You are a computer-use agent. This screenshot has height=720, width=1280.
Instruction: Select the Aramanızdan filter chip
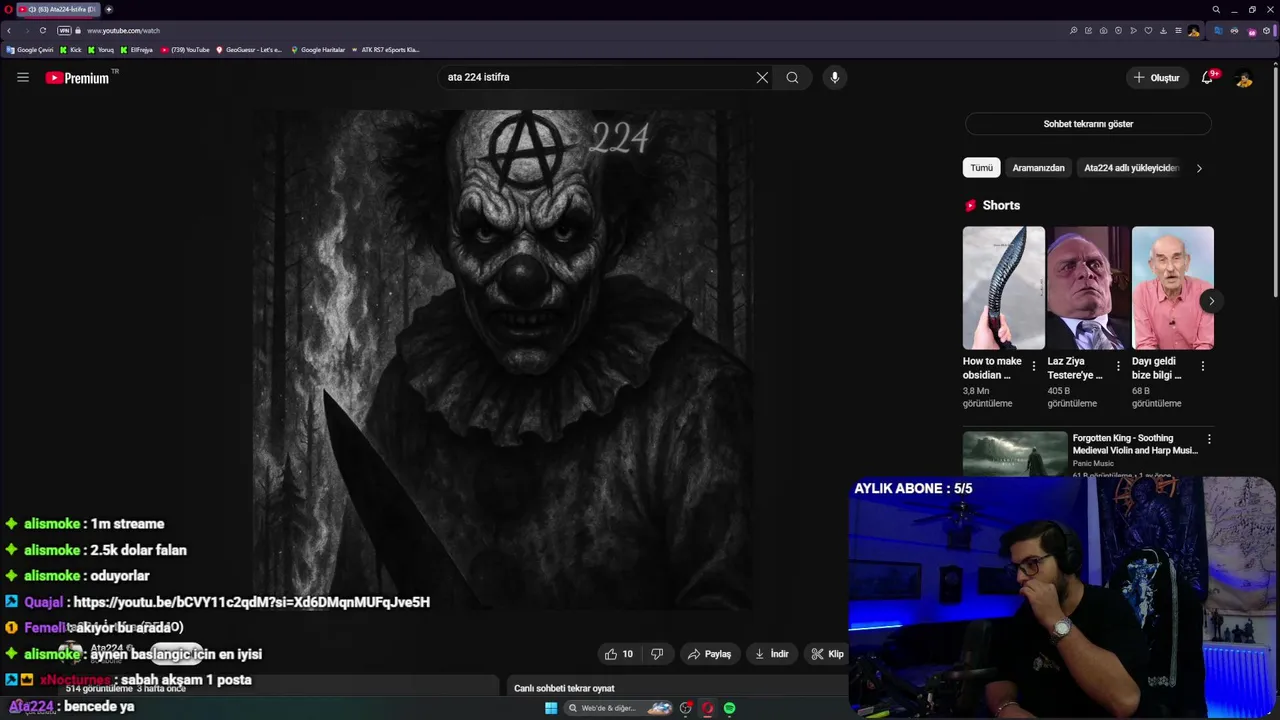click(x=1038, y=168)
